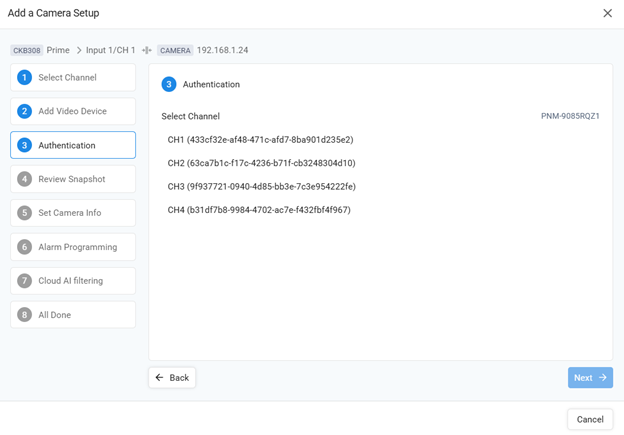Click the CAMERA badge in breadcrumb
The width and height of the screenshot is (624, 435).
point(175,50)
